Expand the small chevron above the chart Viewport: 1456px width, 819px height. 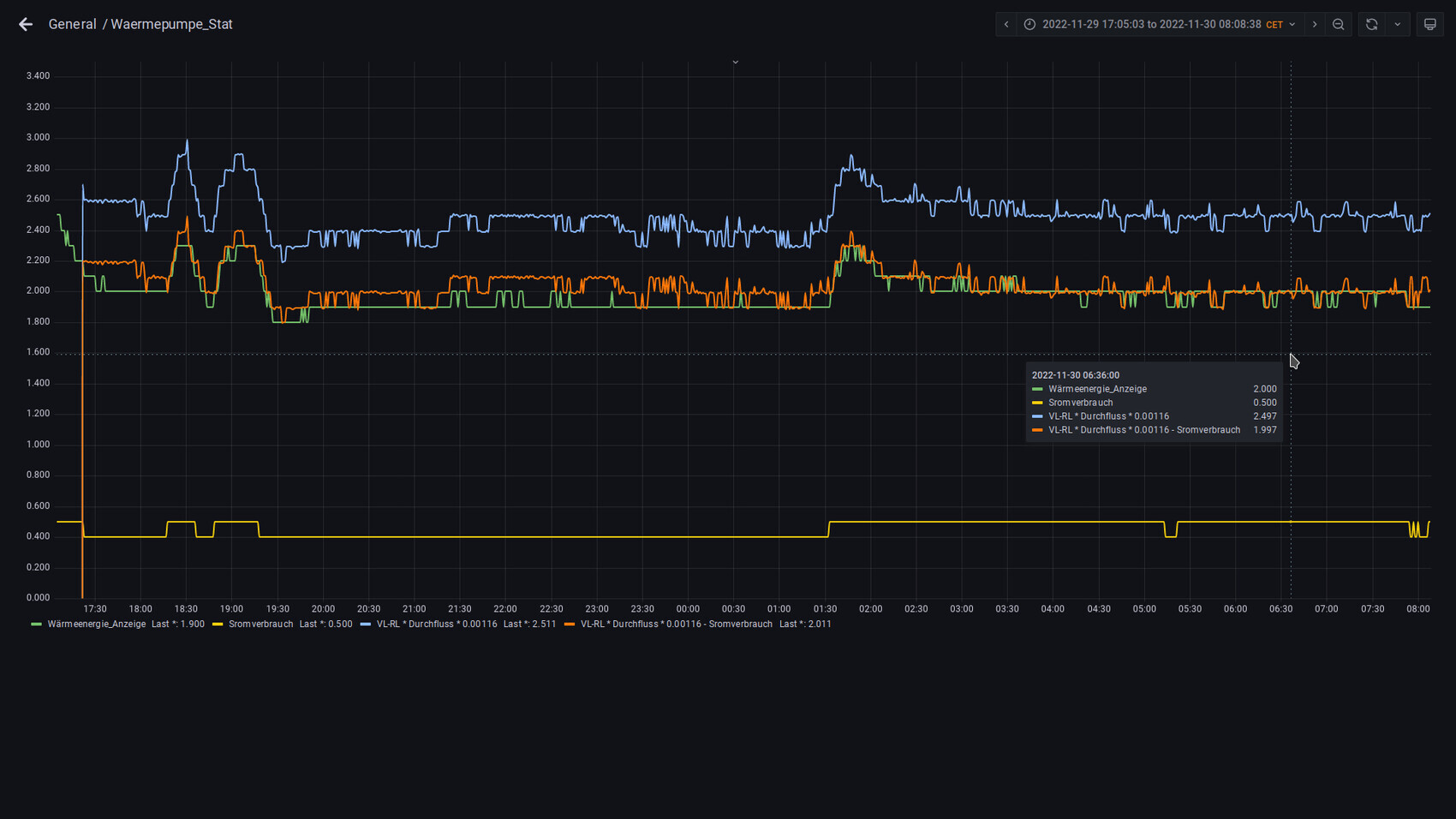pyautogui.click(x=735, y=62)
